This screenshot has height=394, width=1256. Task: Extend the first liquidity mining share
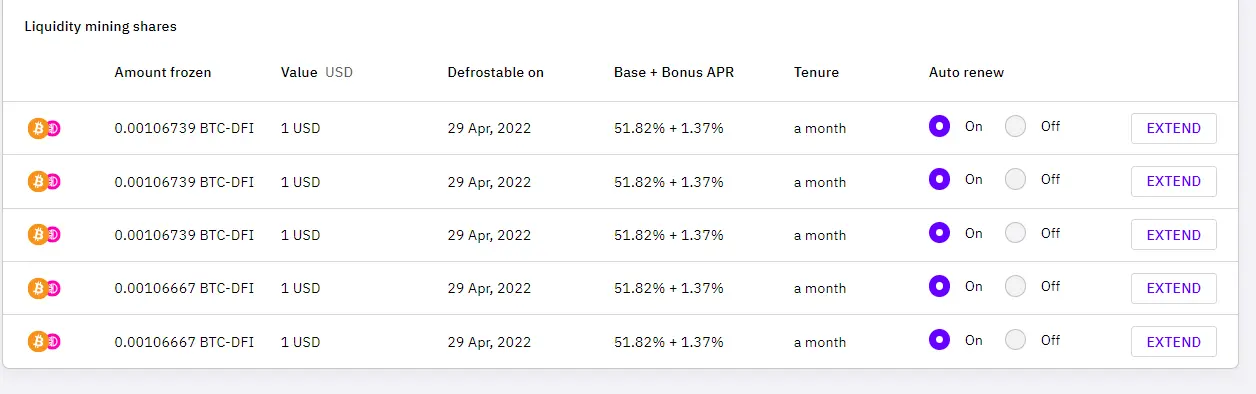1173,128
